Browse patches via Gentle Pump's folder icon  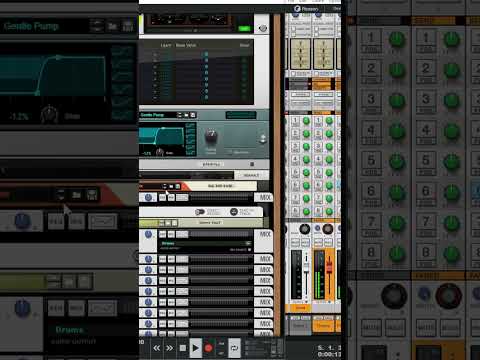click(186, 115)
